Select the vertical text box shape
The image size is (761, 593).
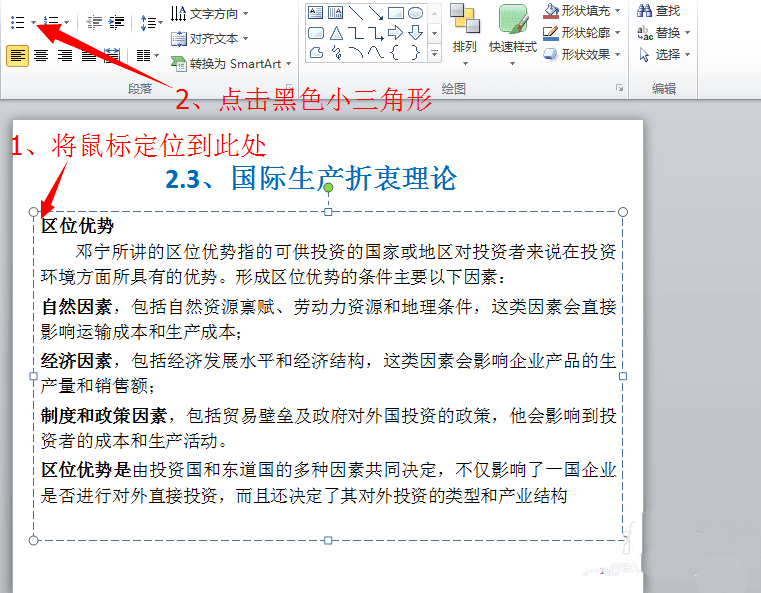335,12
